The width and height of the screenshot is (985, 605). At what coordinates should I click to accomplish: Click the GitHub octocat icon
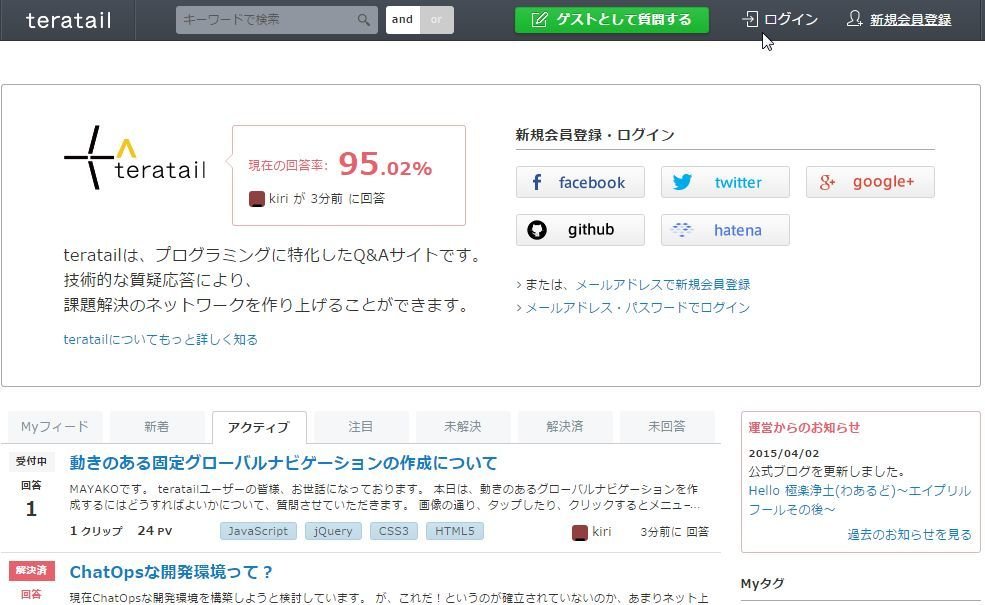pyautogui.click(x=536, y=230)
